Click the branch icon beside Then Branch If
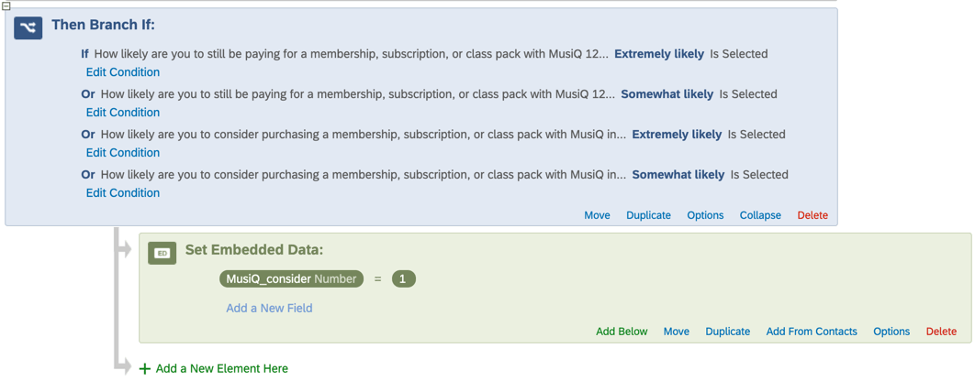The width and height of the screenshot is (974, 379). click(x=28, y=27)
